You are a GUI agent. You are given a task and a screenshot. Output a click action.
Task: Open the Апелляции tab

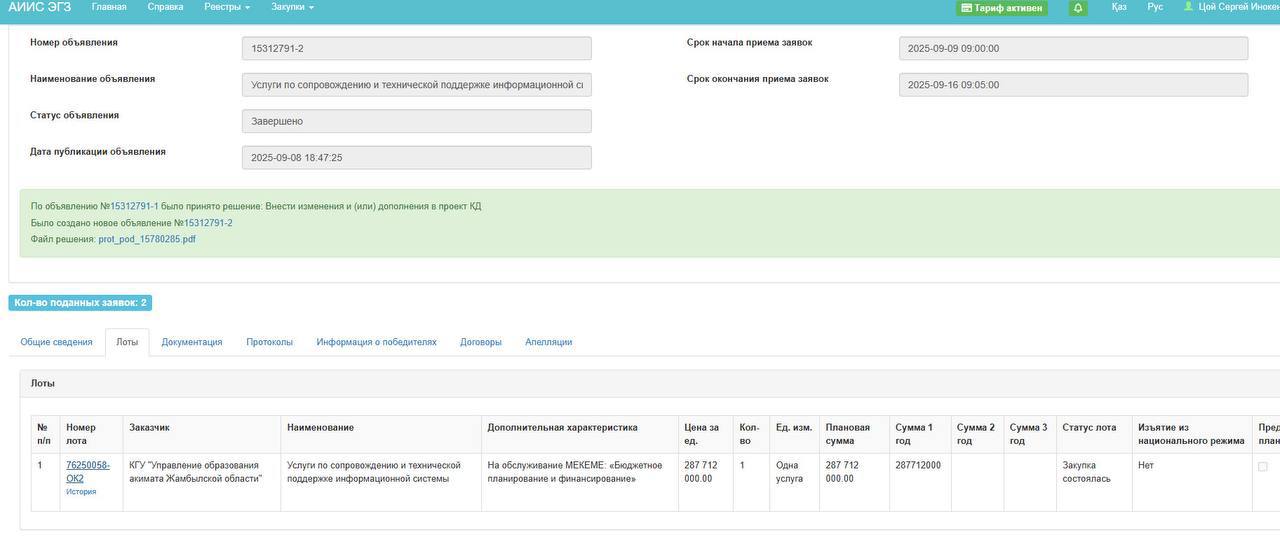point(548,342)
